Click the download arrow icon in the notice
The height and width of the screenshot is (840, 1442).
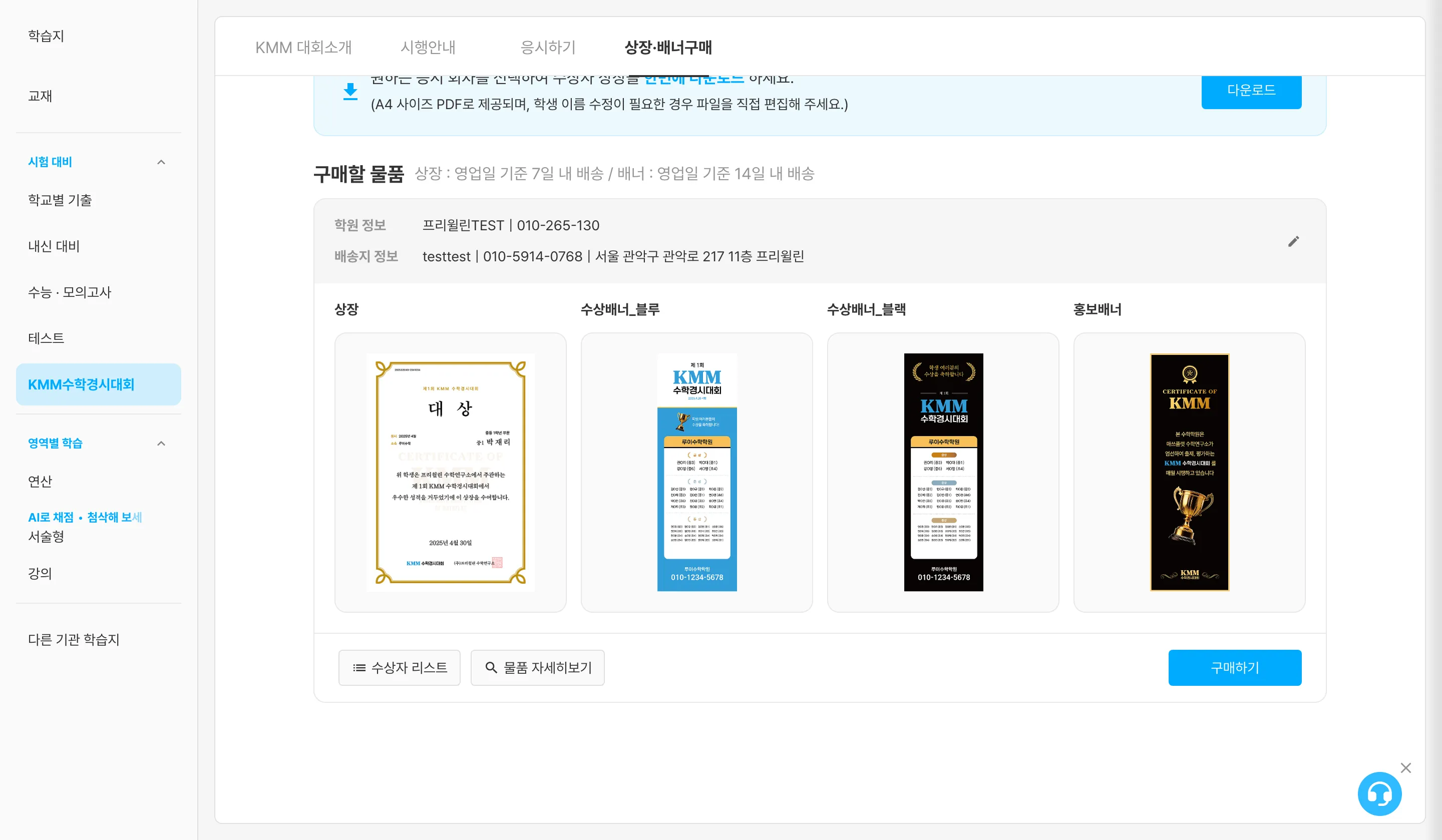(350, 92)
